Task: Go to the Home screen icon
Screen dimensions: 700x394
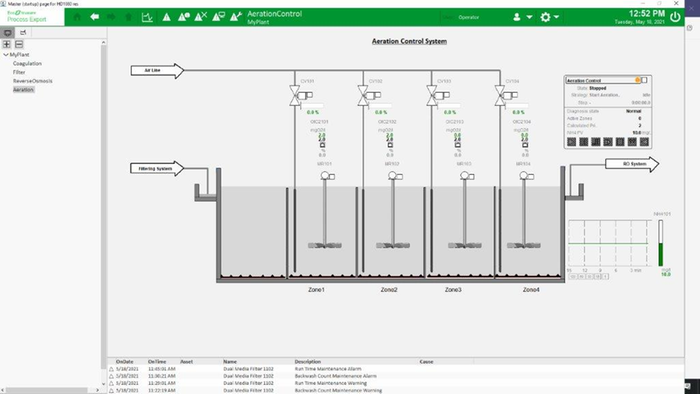Action: (77, 17)
